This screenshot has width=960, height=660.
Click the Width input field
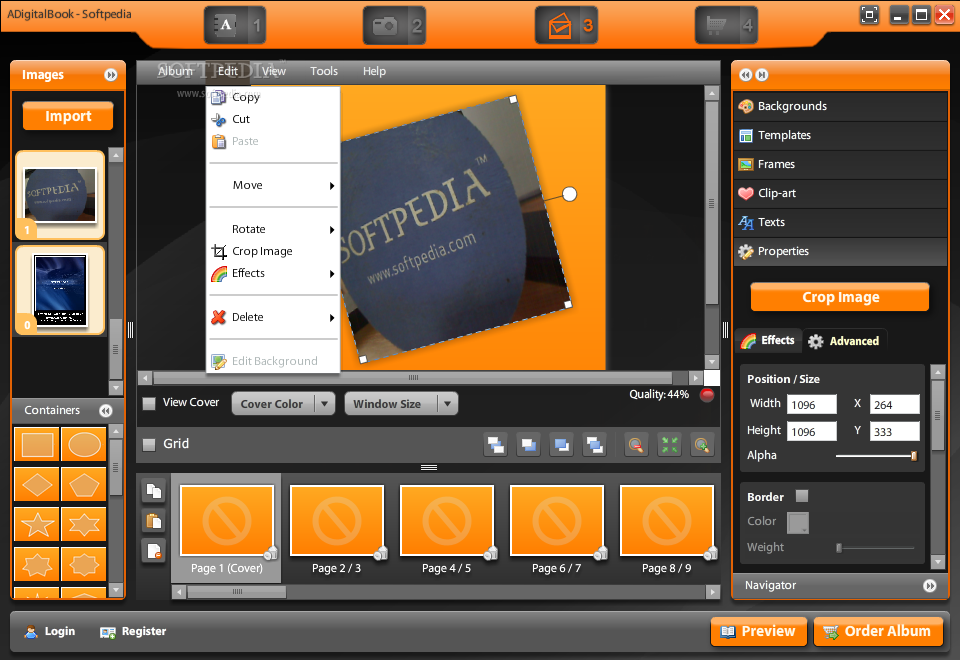pyautogui.click(x=812, y=405)
